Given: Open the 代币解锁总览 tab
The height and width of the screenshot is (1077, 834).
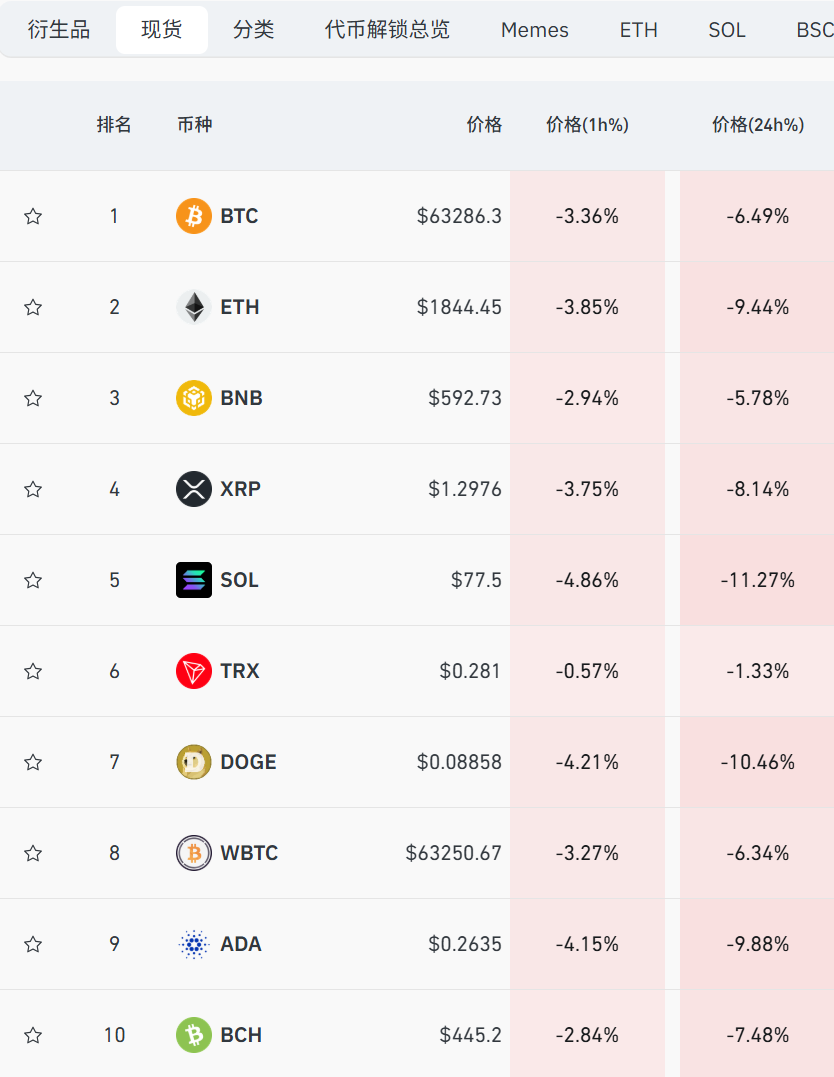Looking at the screenshot, I should 387,30.
